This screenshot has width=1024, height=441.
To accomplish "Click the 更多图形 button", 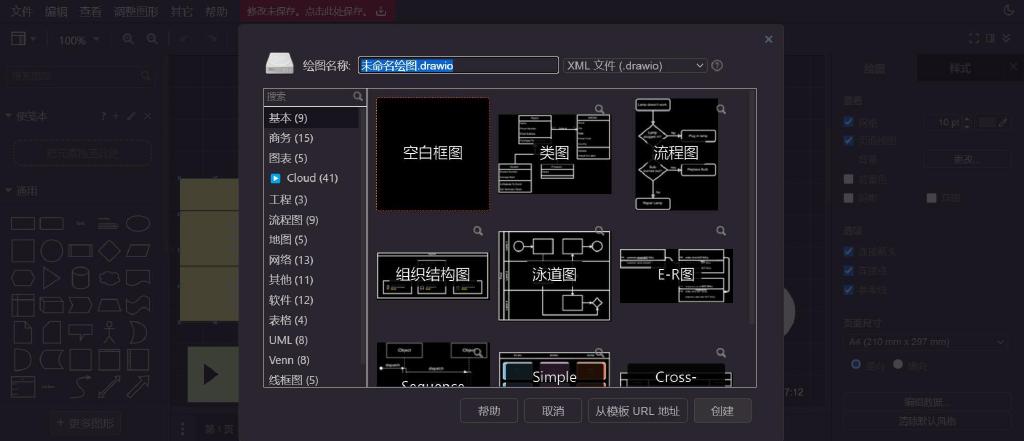I will 86,423.
